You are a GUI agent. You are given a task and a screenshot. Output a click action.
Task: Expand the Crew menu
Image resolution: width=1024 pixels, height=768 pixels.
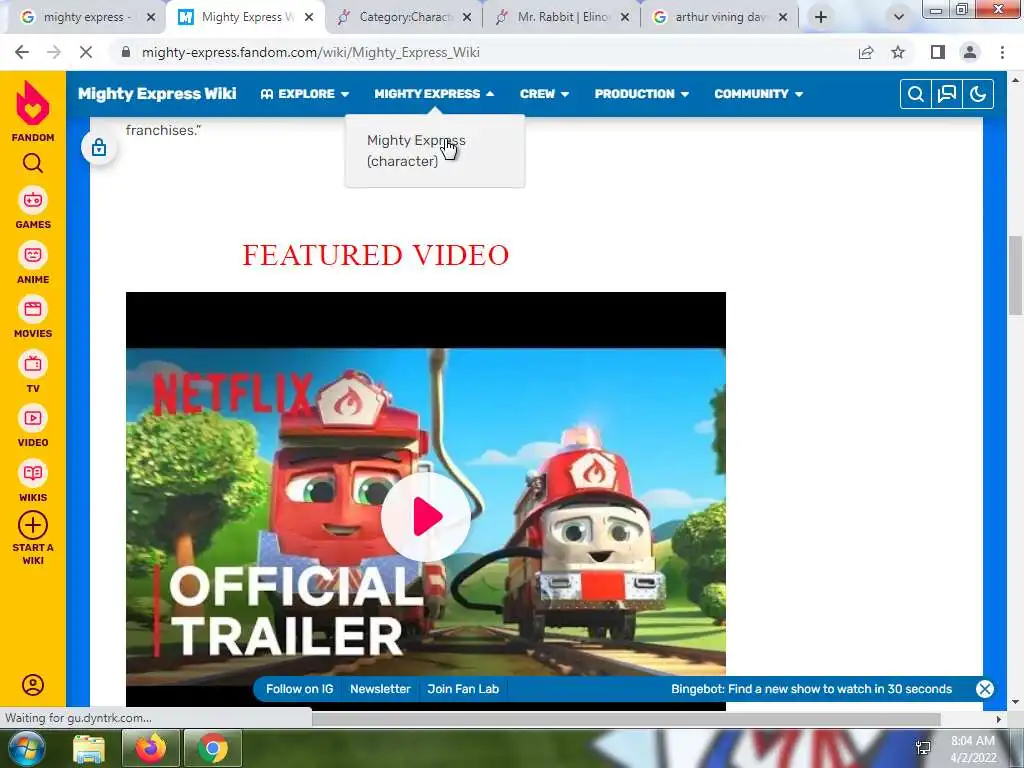coord(545,94)
